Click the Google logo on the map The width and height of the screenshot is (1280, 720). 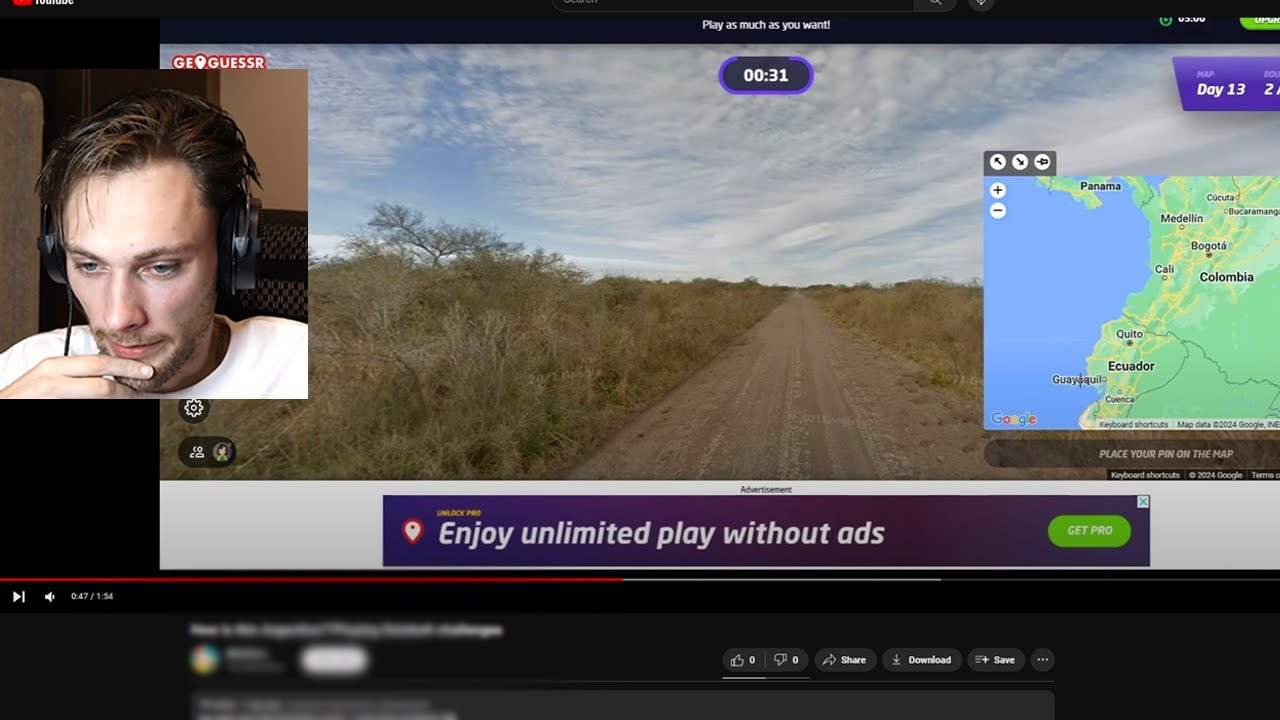pyautogui.click(x=1013, y=419)
